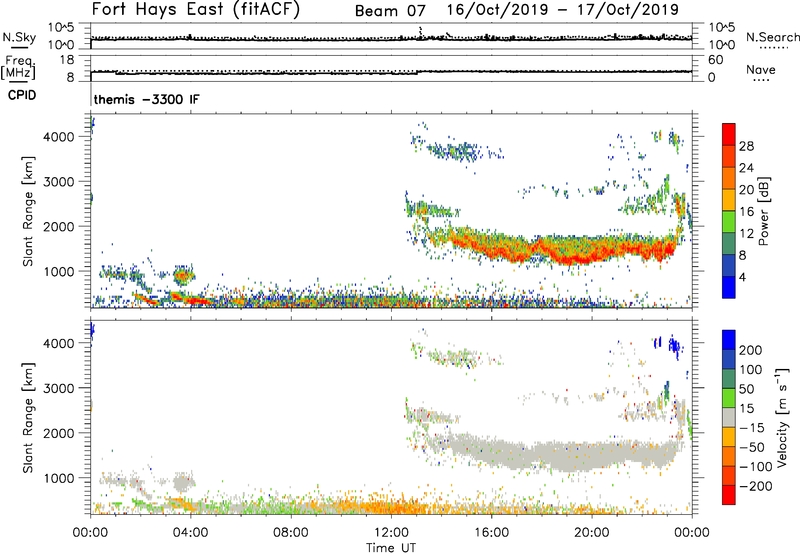
Task: Click the '12:00' time axis tick label
Action: (x=391, y=533)
